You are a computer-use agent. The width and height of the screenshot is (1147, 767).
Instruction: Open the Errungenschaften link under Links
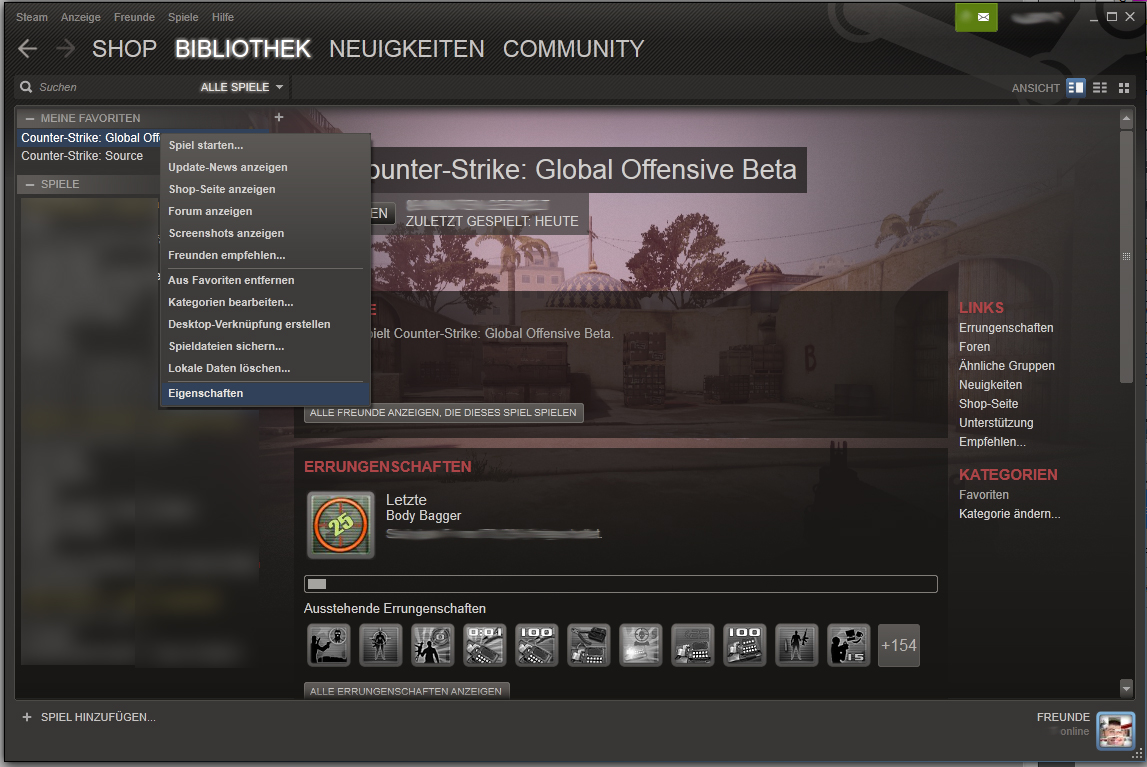click(x=1006, y=328)
